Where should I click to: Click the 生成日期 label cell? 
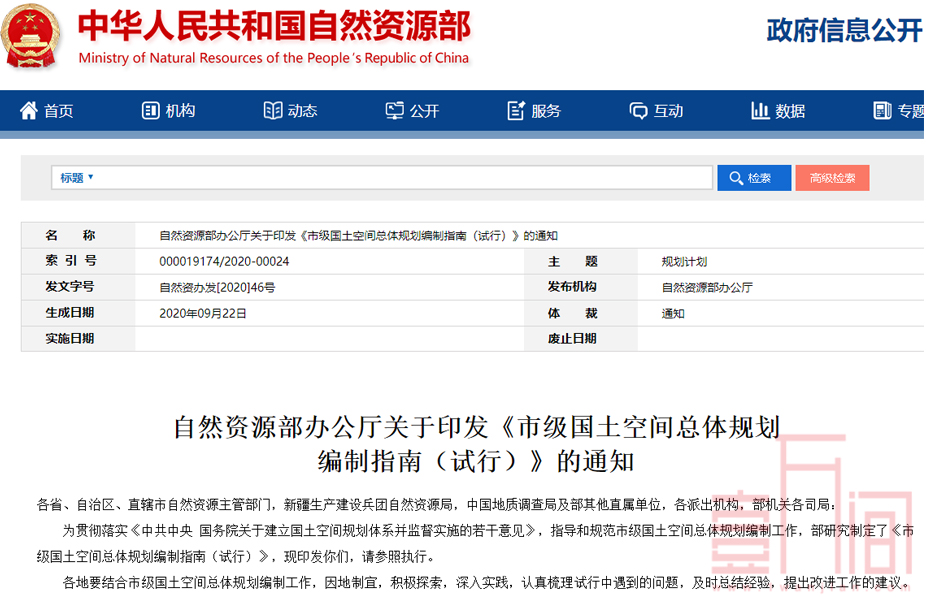coord(78,313)
